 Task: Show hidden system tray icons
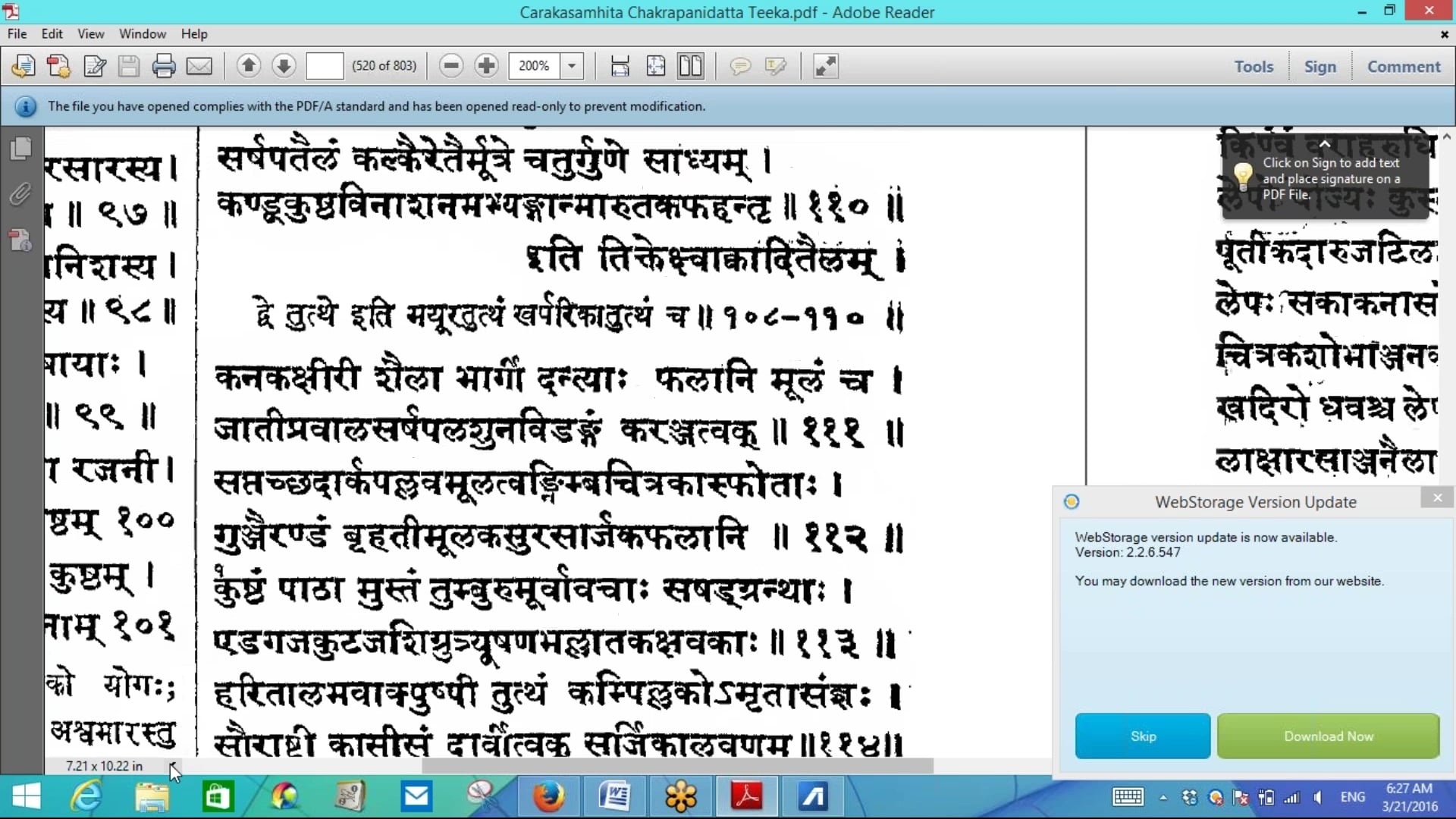point(1163,797)
